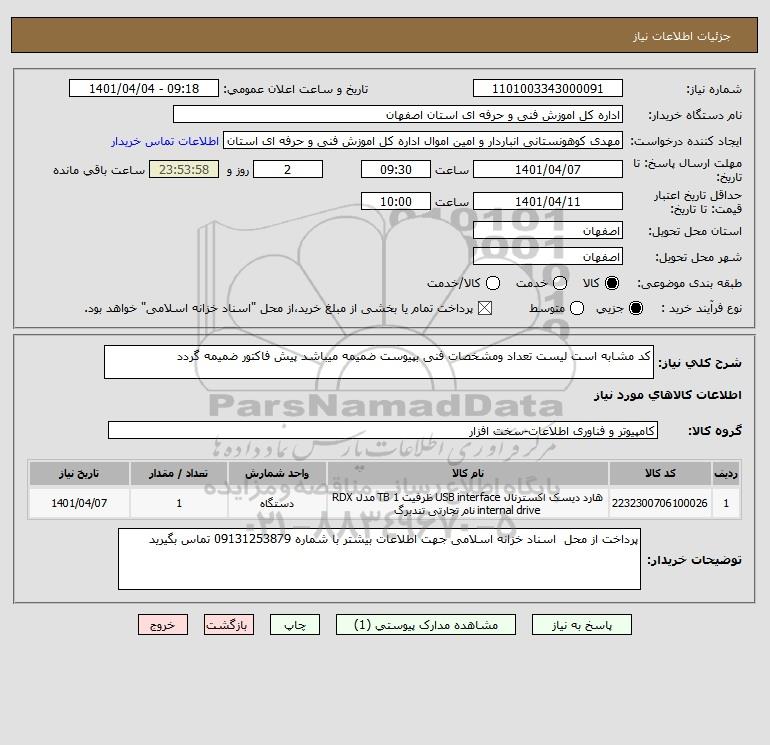Click the ردیف column header
The image size is (770, 745).
726,473
